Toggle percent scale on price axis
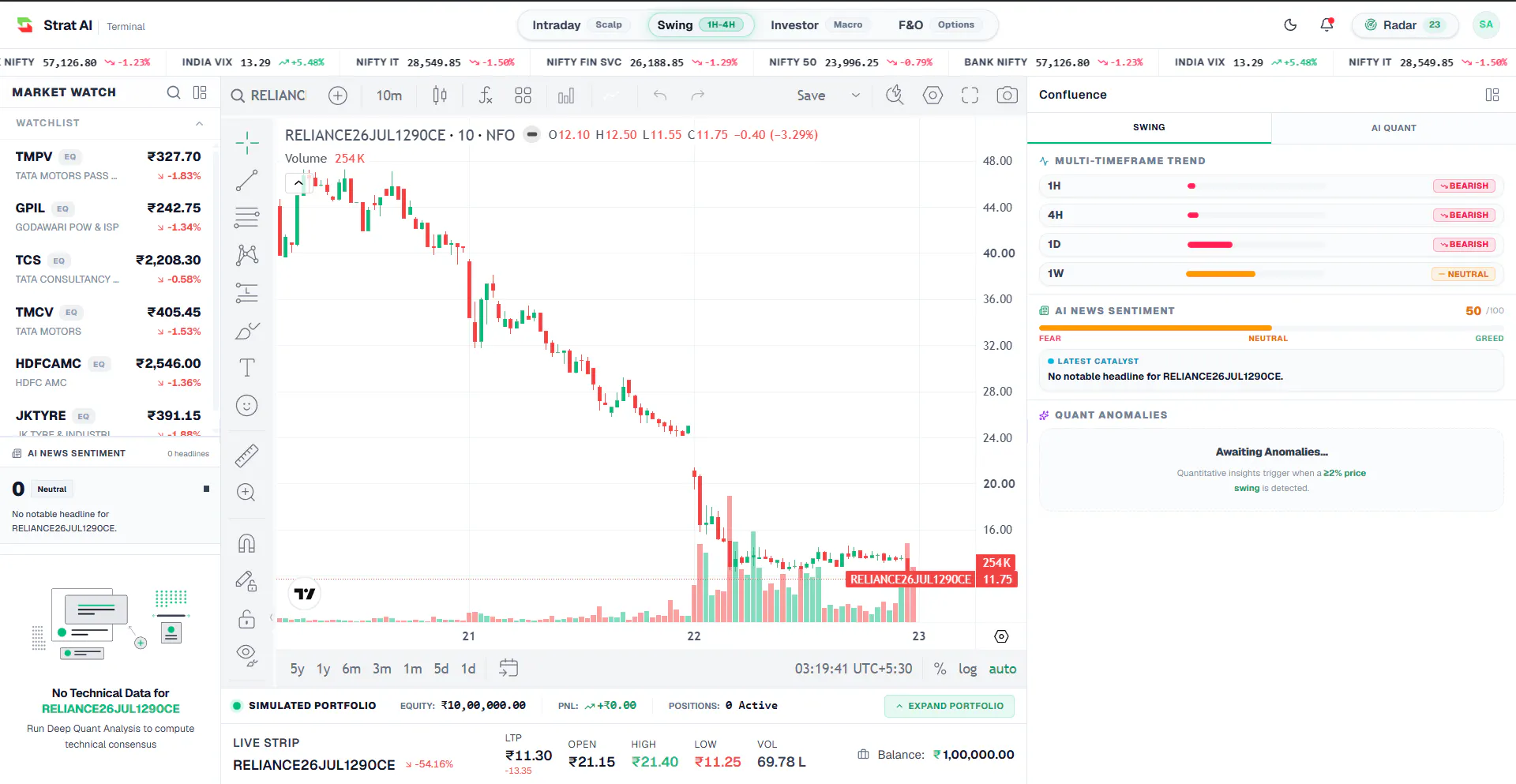 [x=940, y=669]
